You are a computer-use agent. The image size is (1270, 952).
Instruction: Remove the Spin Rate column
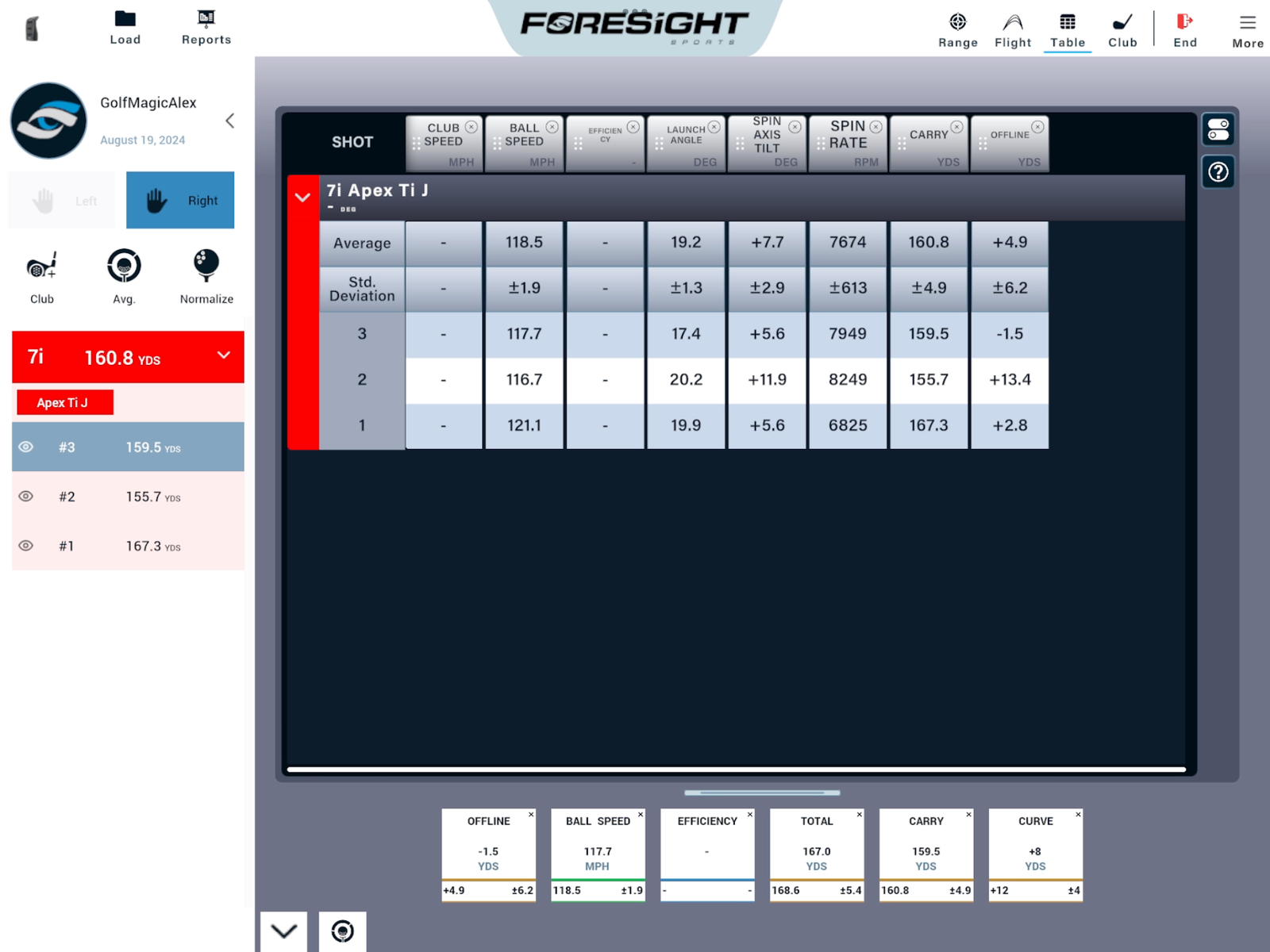[x=876, y=127]
